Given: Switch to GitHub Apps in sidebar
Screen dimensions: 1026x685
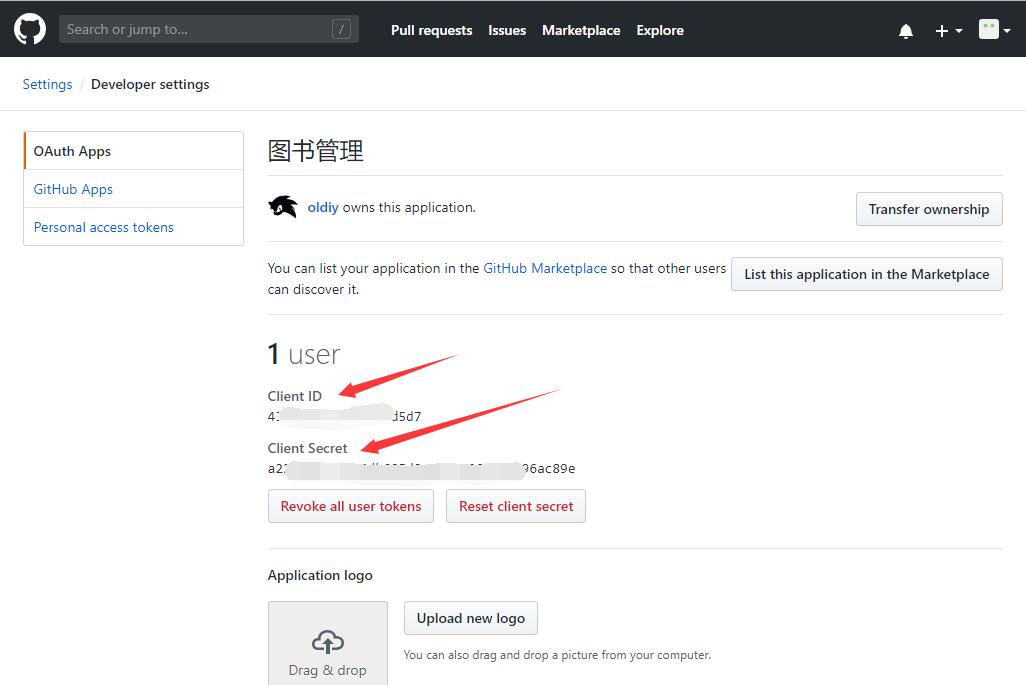Looking at the screenshot, I should 74,189.
